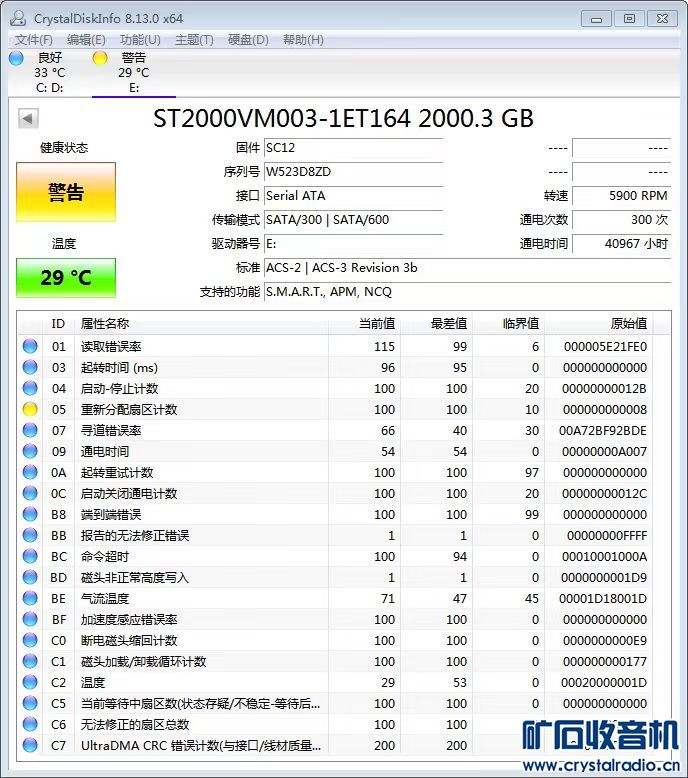Click the green 29 °C temperature button
This screenshot has height=778, width=688.
66,278
